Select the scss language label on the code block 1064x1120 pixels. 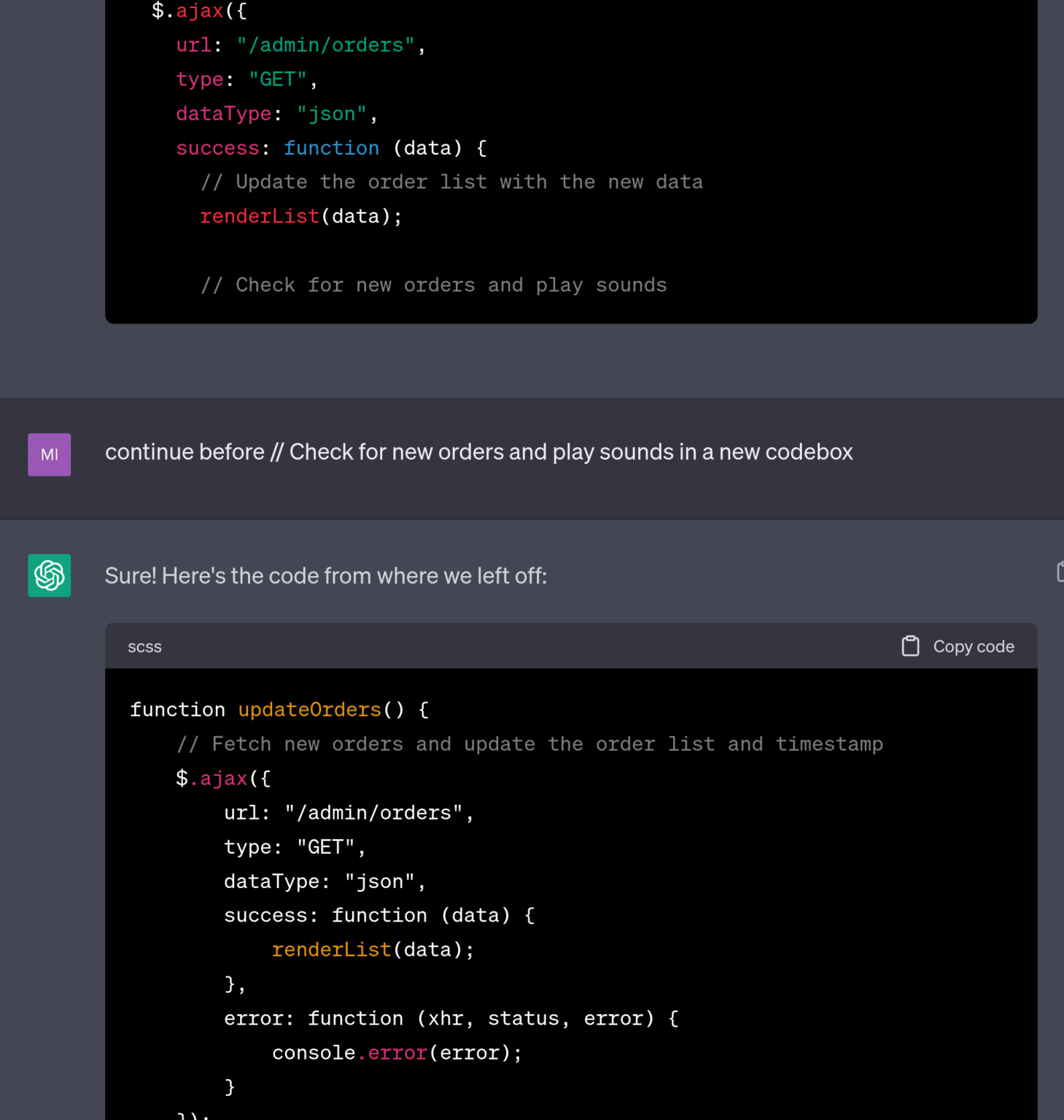[x=144, y=646]
